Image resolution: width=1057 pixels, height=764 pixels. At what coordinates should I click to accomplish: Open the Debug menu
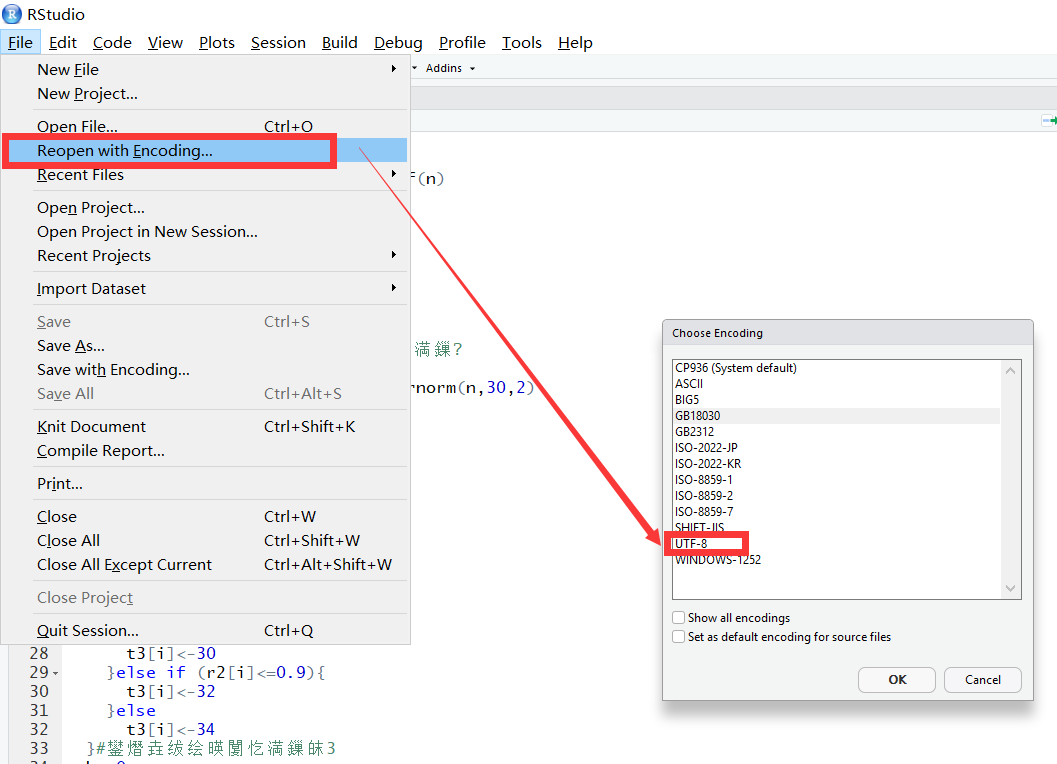(398, 42)
